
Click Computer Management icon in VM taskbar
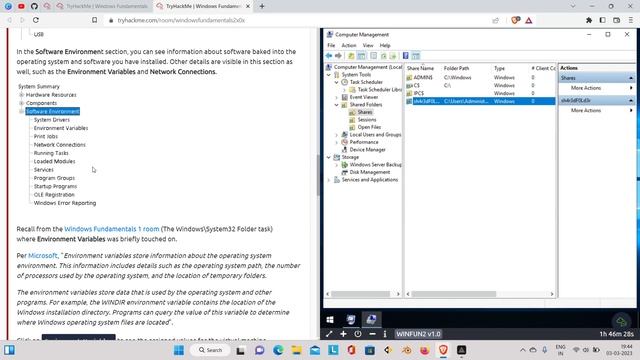click(371, 320)
